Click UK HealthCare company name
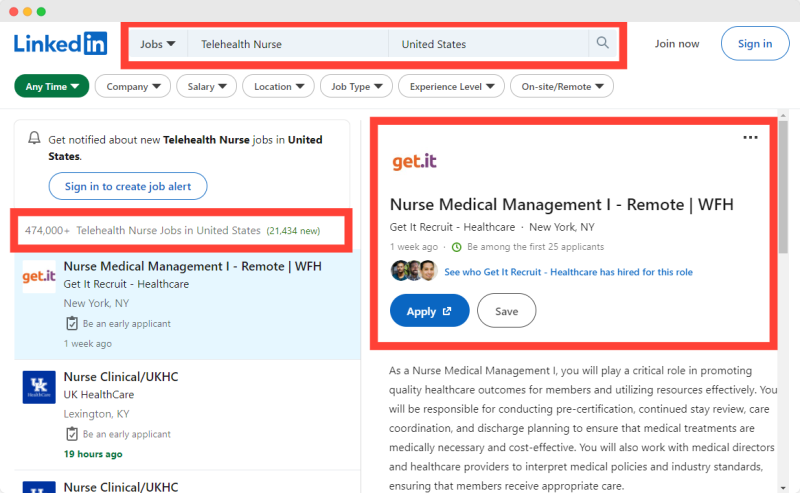This screenshot has height=493, width=800. (98, 395)
